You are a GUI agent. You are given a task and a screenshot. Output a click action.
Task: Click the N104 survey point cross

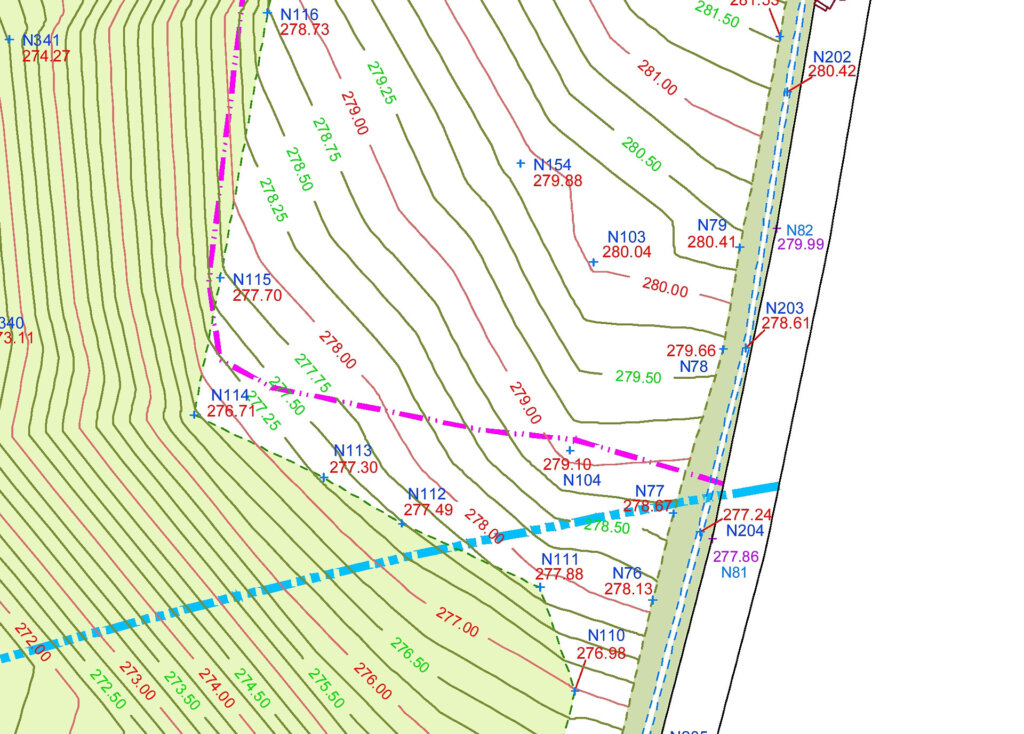point(570,450)
